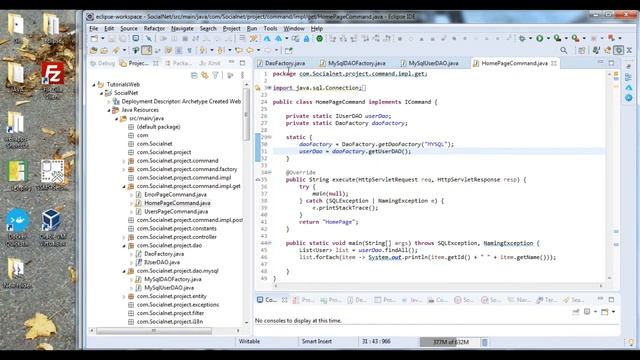Select UsersPageCommand.java in the tree

point(176,212)
